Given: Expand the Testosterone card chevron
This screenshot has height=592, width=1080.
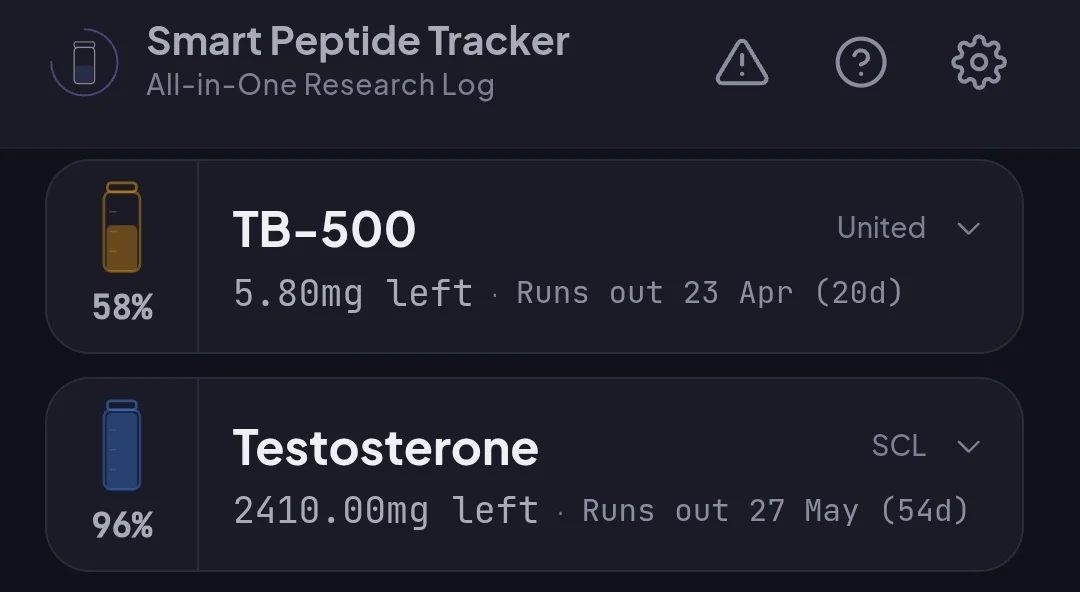Looking at the screenshot, I should click(x=968, y=446).
